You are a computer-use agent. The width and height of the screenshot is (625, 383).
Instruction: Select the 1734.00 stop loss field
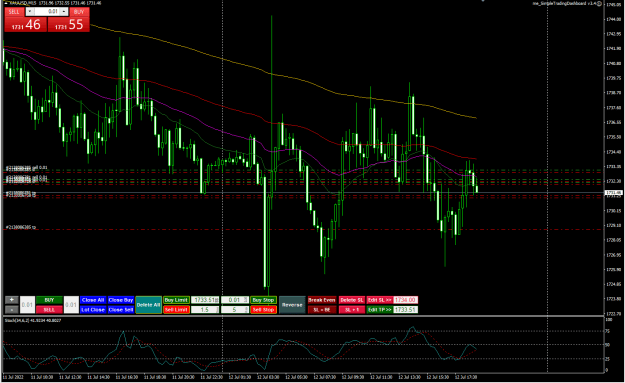405,300
